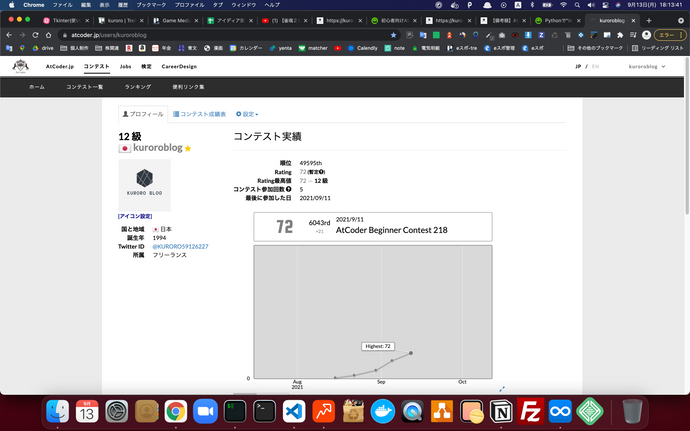Image resolution: width=690 pixels, height=431 pixels.
Task: Switch to the Game Media browser tab
Action: tap(175, 20)
